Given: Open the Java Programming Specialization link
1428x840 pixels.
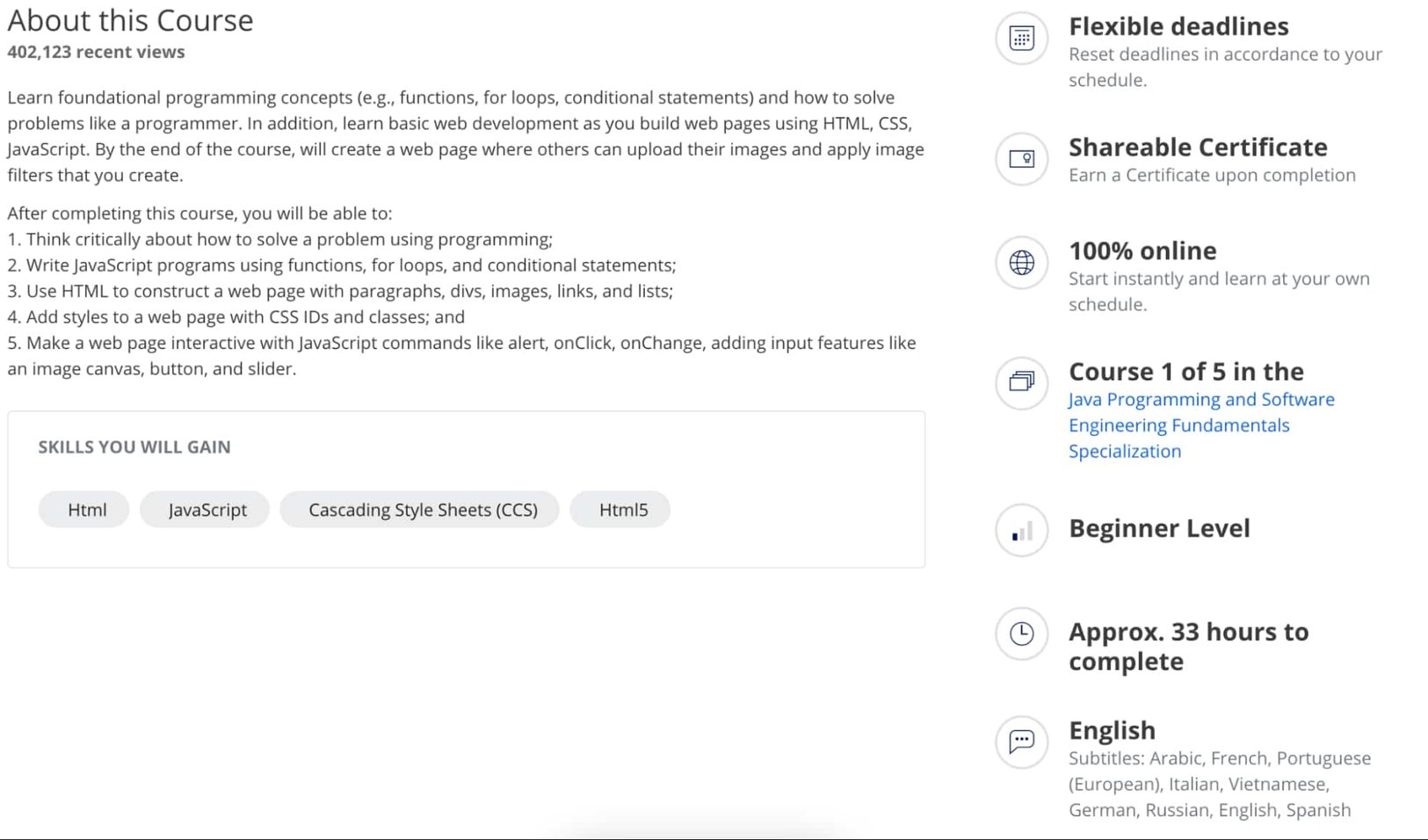Looking at the screenshot, I should (1201, 399).
